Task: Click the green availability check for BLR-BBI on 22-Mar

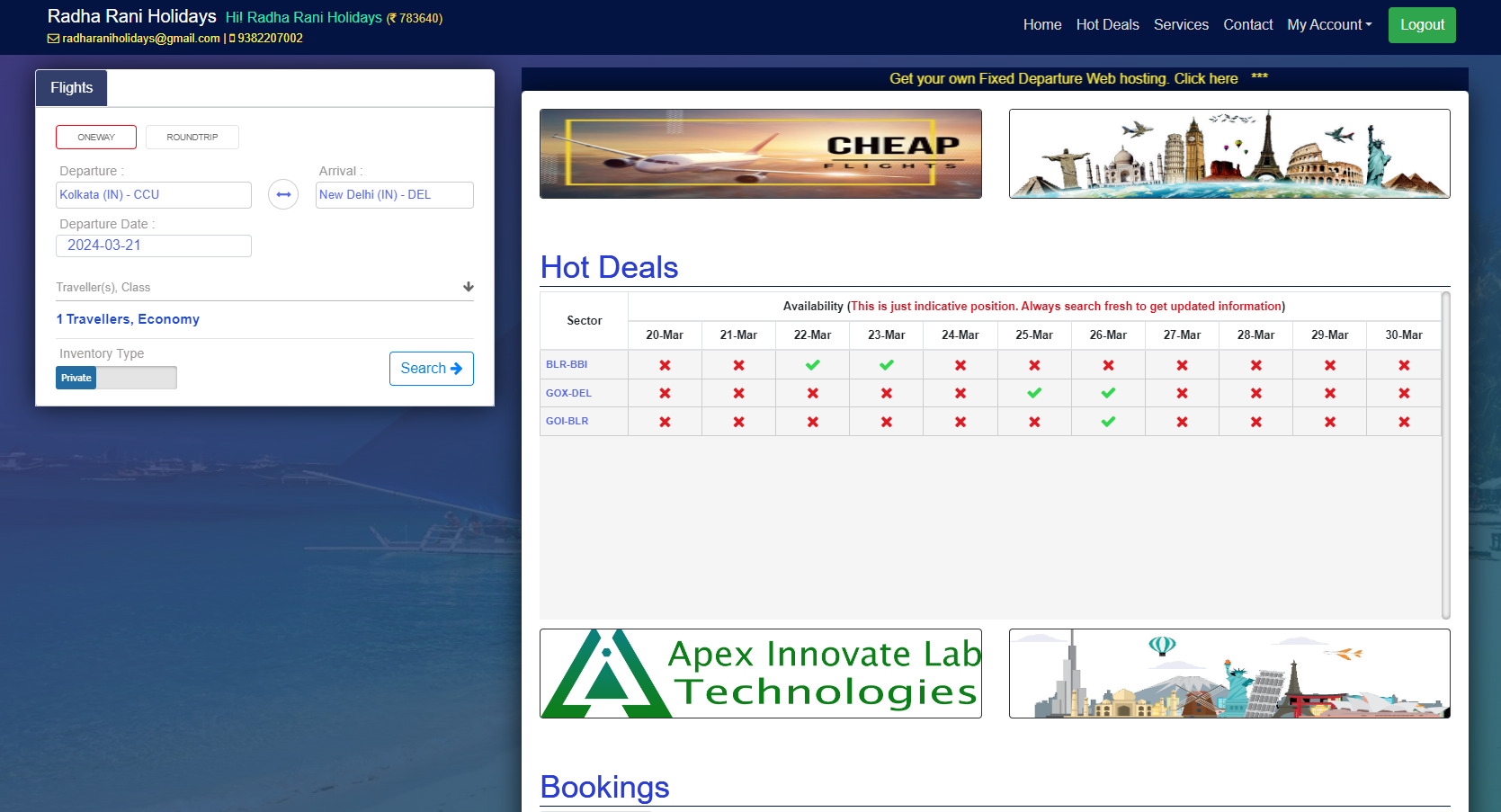Action: tap(812, 364)
